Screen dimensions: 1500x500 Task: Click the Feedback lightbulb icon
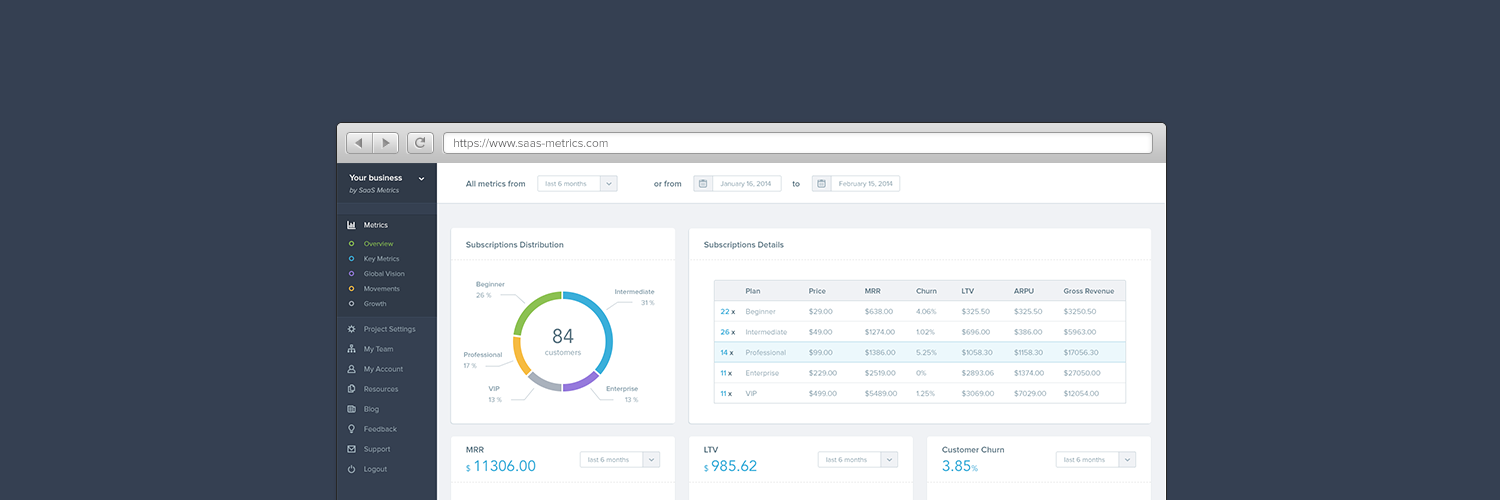pyautogui.click(x=351, y=429)
